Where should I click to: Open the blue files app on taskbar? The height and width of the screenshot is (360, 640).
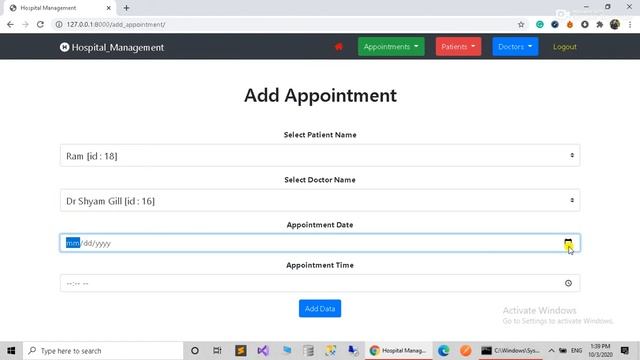(x=287, y=350)
